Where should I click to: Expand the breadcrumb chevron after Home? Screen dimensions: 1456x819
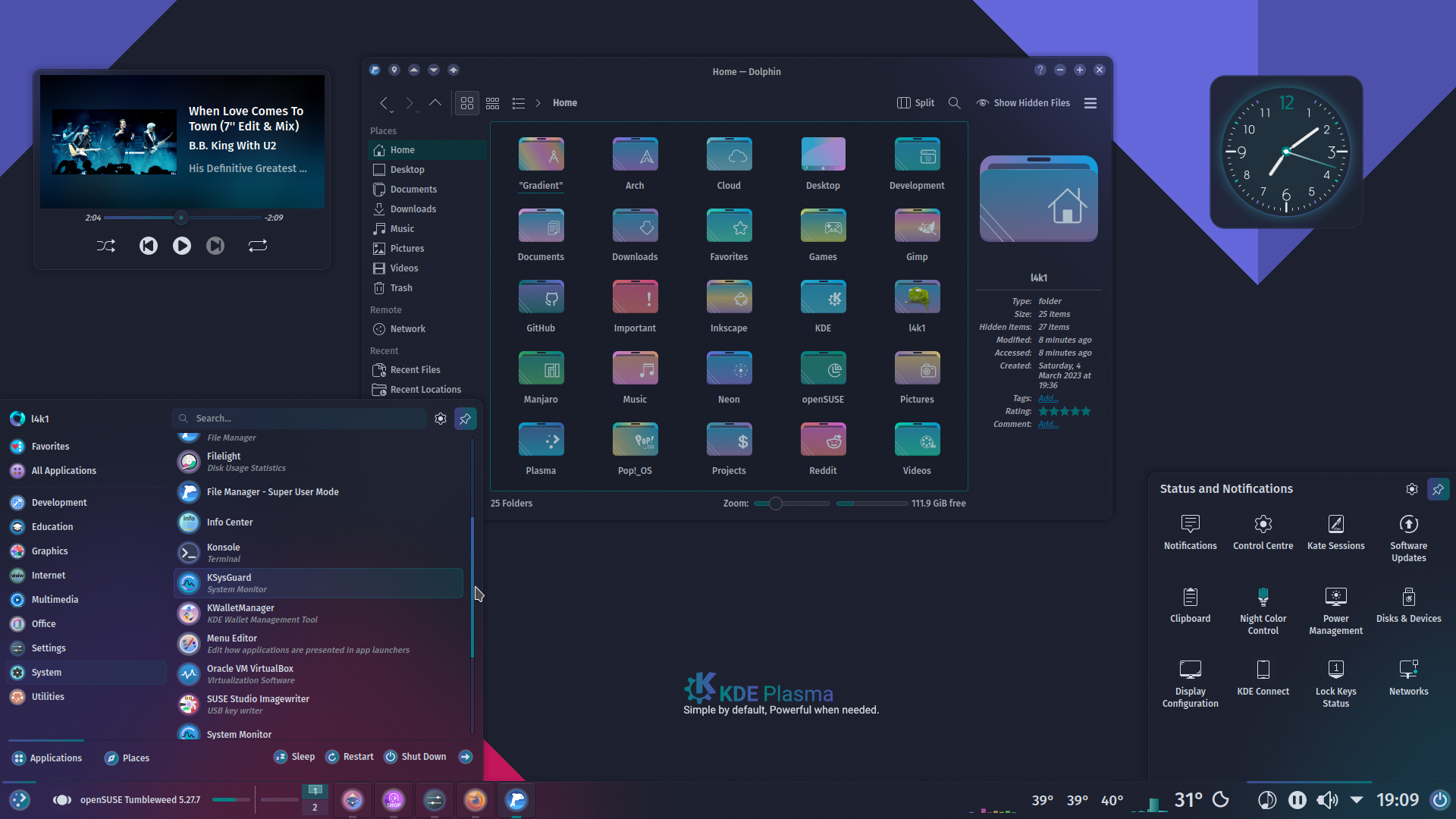coord(537,102)
